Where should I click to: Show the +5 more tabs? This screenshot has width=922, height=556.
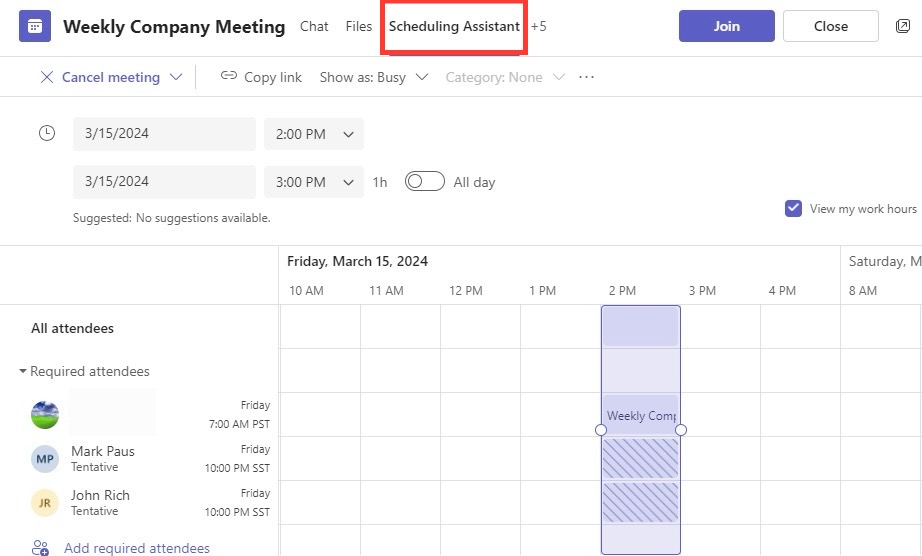539,26
